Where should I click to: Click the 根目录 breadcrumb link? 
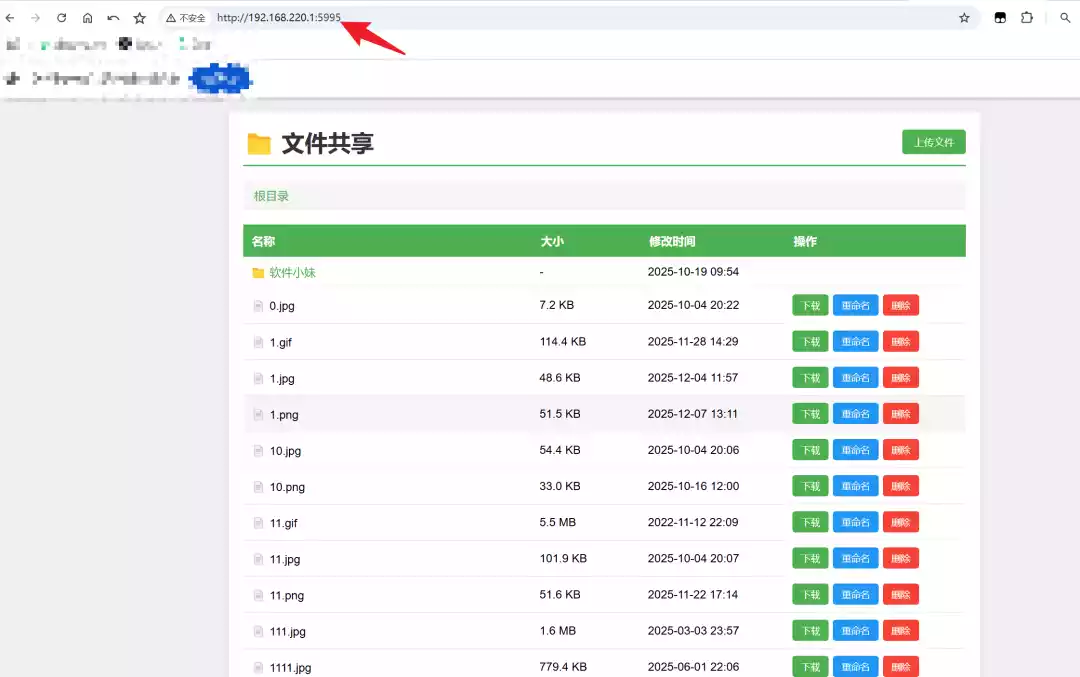point(270,195)
